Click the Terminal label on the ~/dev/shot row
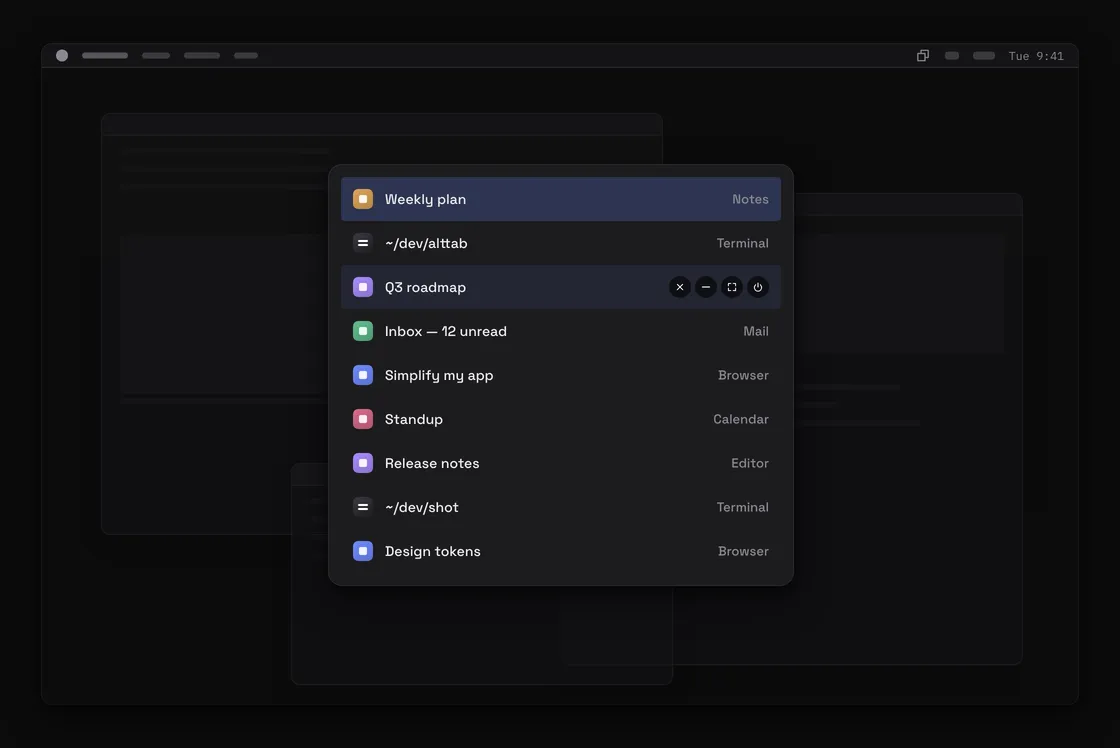 coord(742,507)
